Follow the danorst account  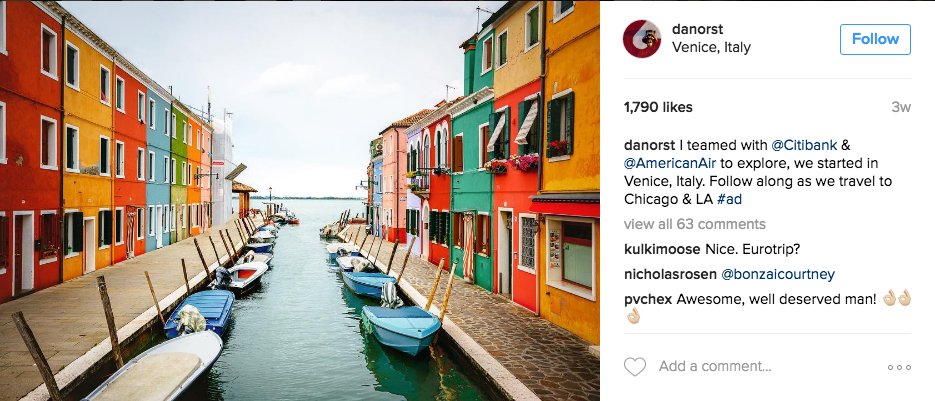coord(875,39)
